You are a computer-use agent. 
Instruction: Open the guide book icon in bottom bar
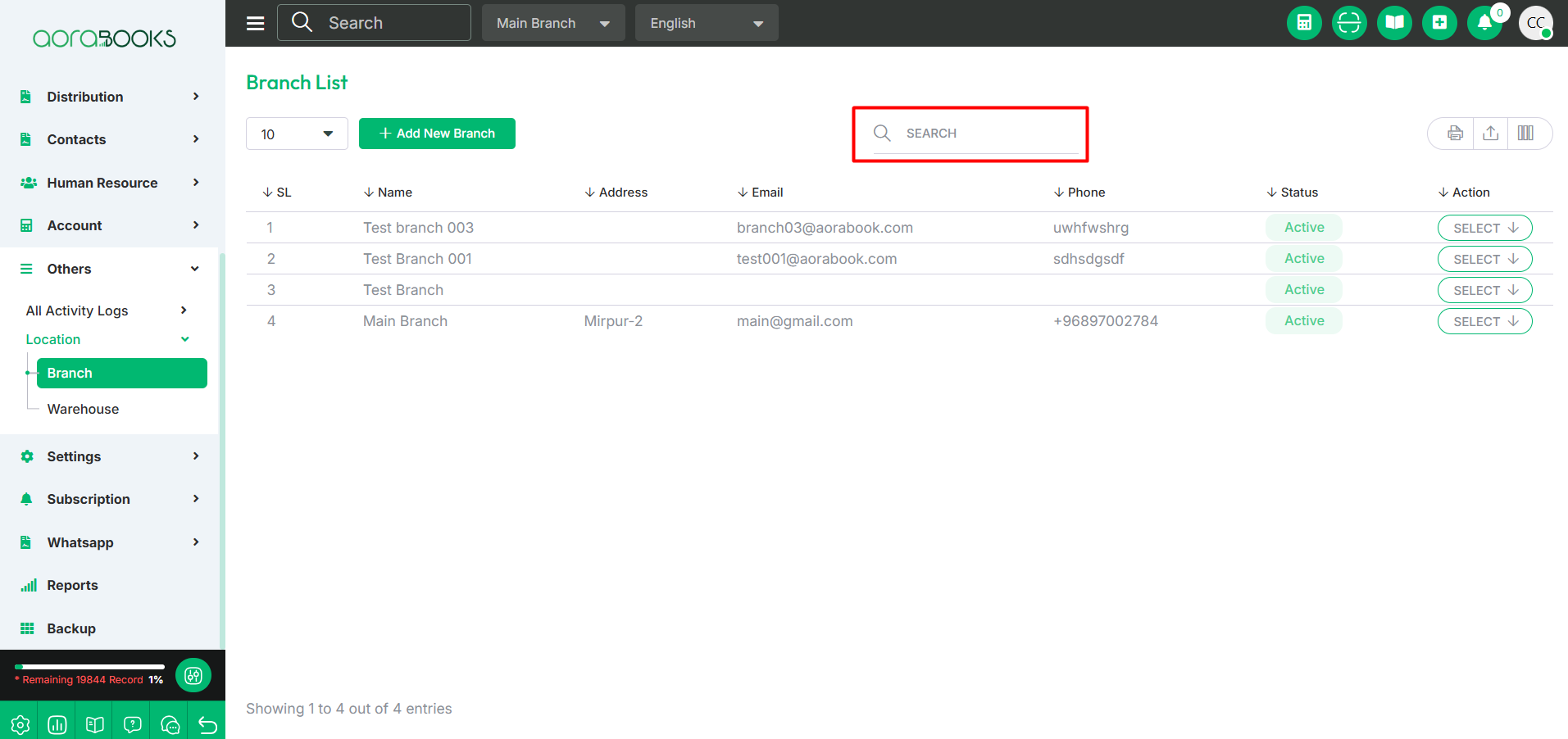click(x=95, y=724)
